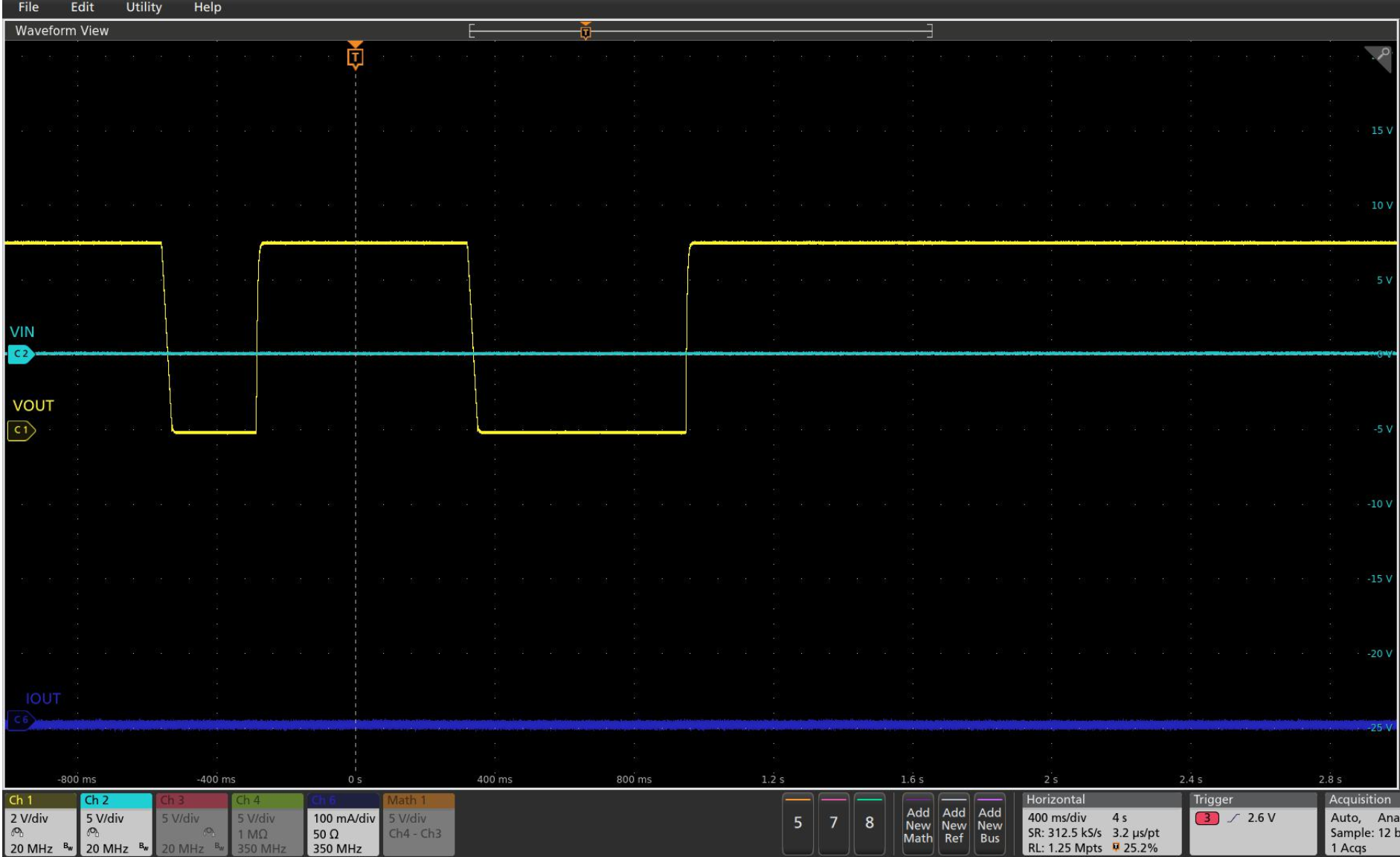Viewport: 1400px width, 857px height.
Task: Click the left bracket of zoom overview bar
Action: click(472, 31)
